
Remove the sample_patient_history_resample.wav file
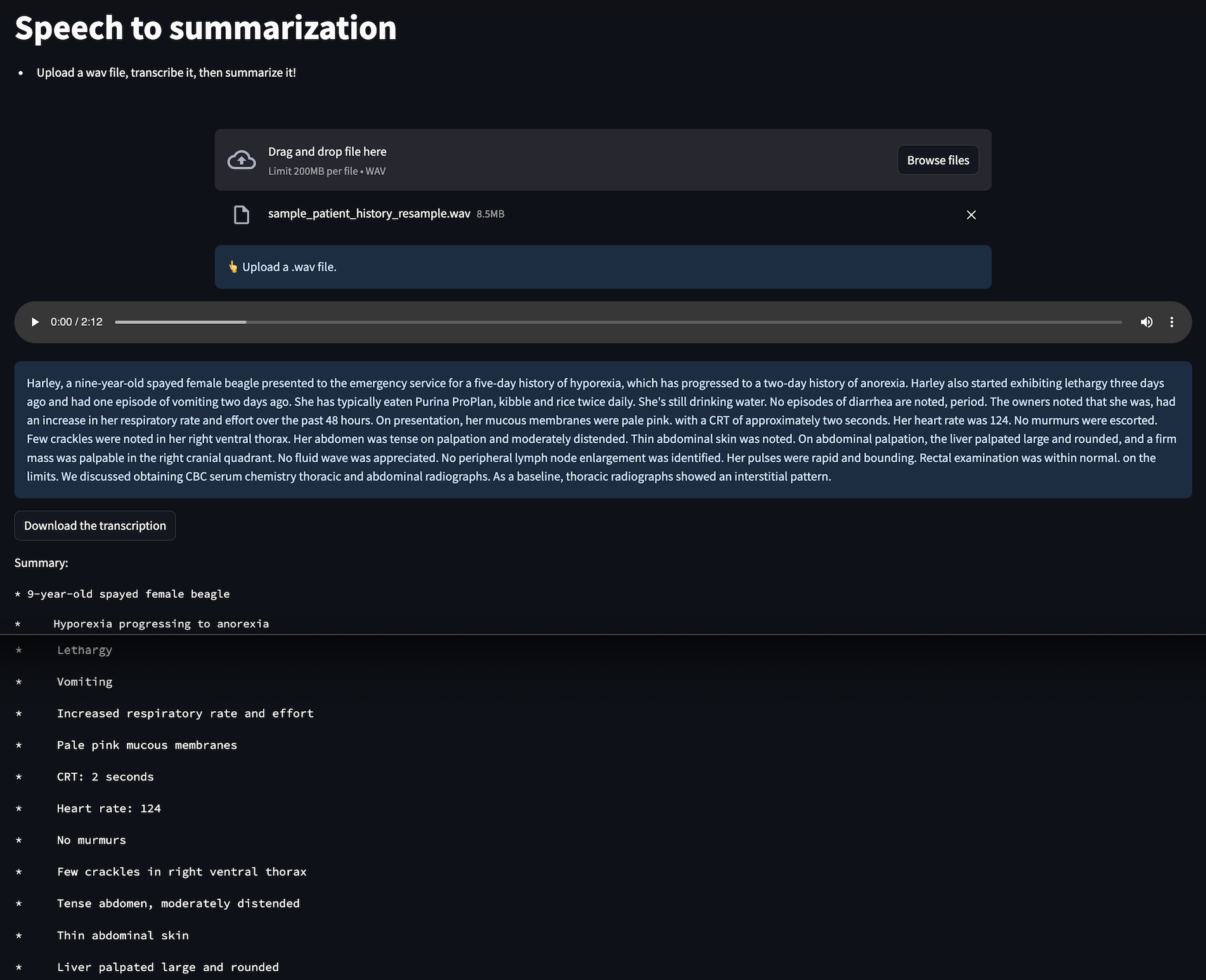pyautogui.click(x=971, y=215)
